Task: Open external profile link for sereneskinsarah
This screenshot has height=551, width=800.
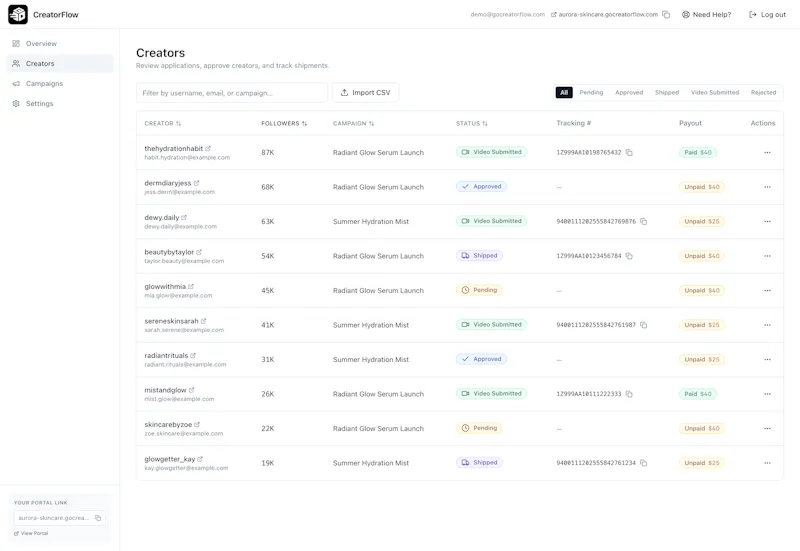Action: [204, 321]
